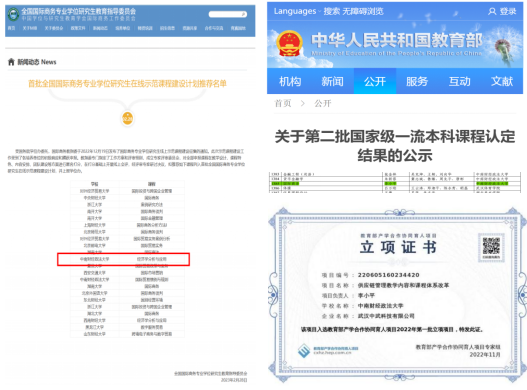Click the orange date badge under the title
527x390 pixels.
click(x=127, y=118)
